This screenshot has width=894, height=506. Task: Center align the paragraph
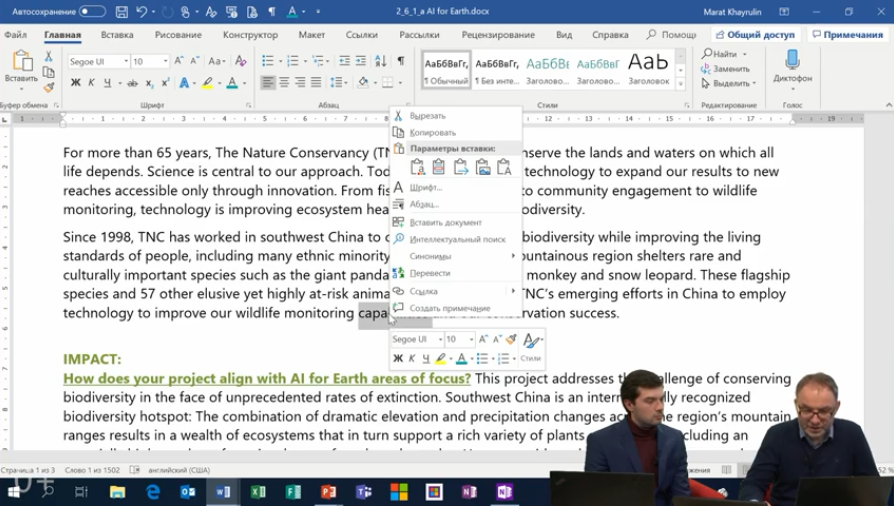(x=283, y=83)
